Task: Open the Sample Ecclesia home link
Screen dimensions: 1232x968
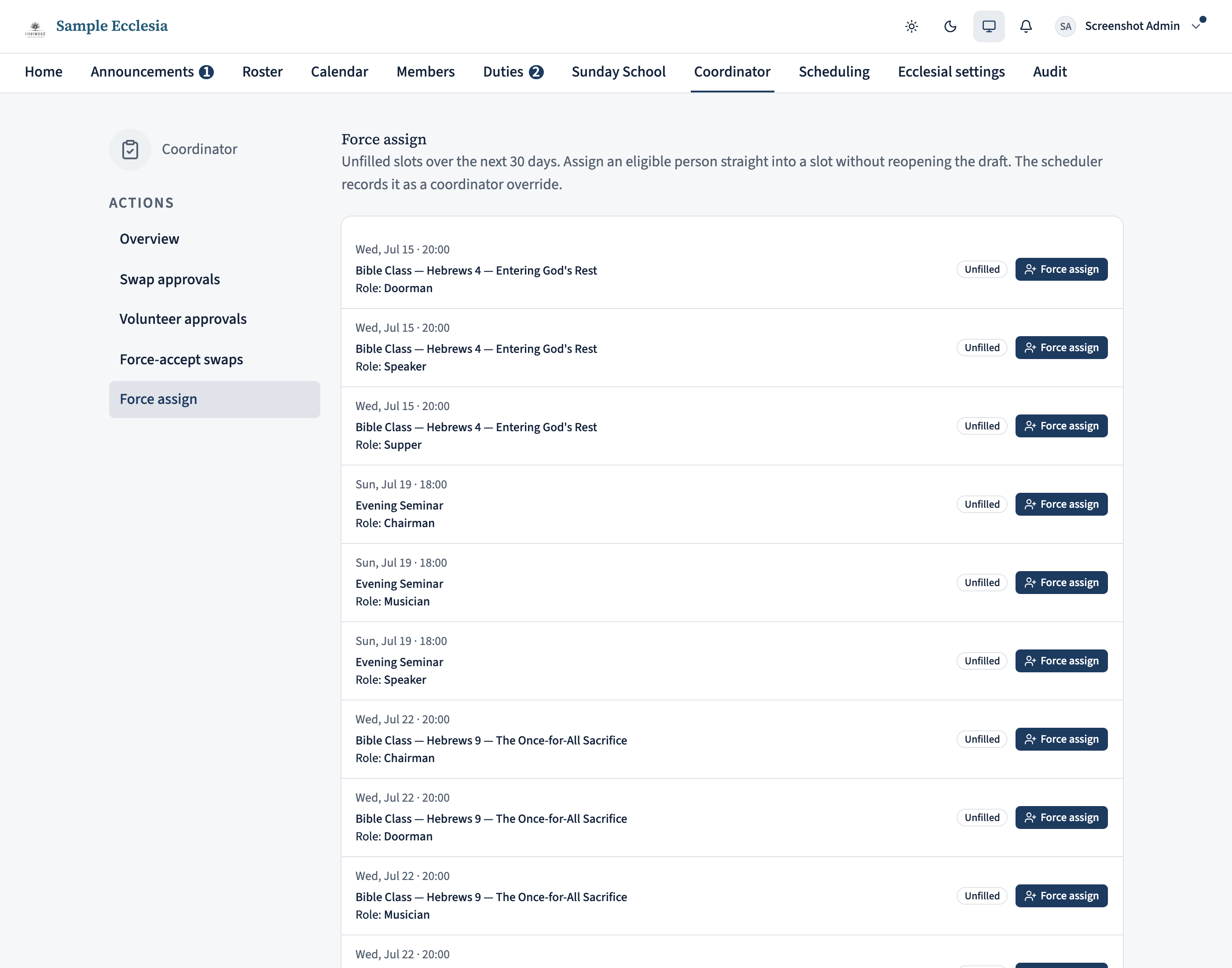Action: pyautogui.click(x=112, y=26)
